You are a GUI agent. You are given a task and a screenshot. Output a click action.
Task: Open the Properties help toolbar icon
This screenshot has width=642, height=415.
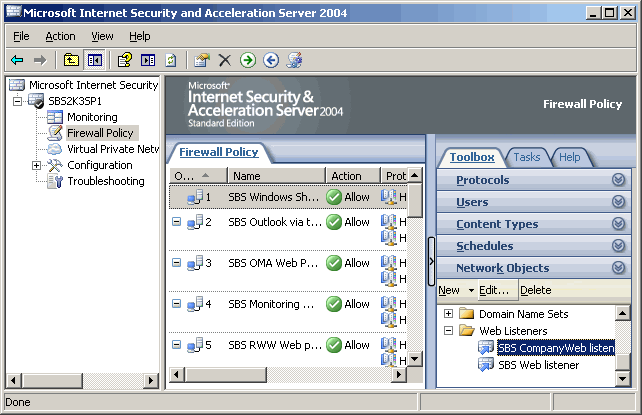125,60
